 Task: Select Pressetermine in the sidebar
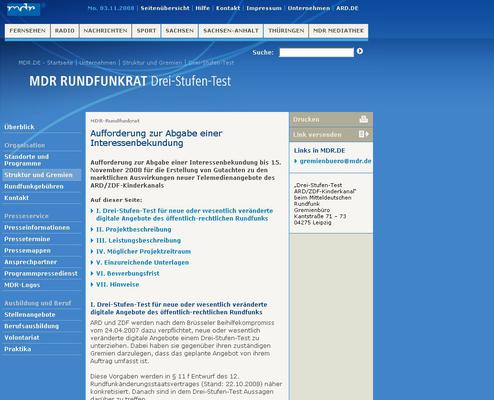27,239
